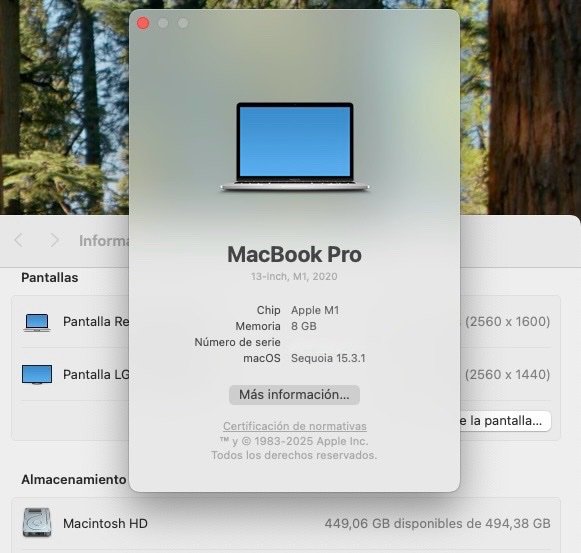Go back in System Settings window
Viewport: 581px width, 553px height.
(x=19, y=240)
